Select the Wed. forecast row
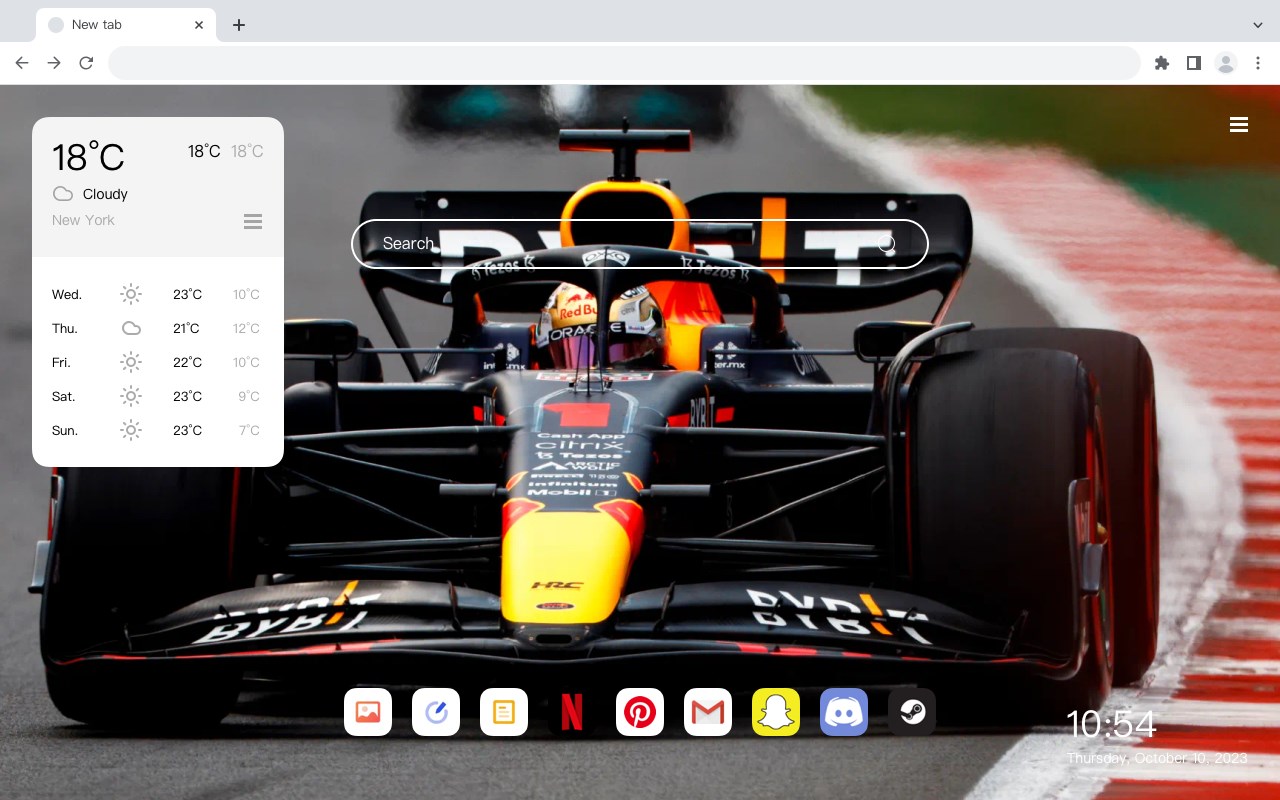This screenshot has height=800, width=1280. [x=158, y=294]
